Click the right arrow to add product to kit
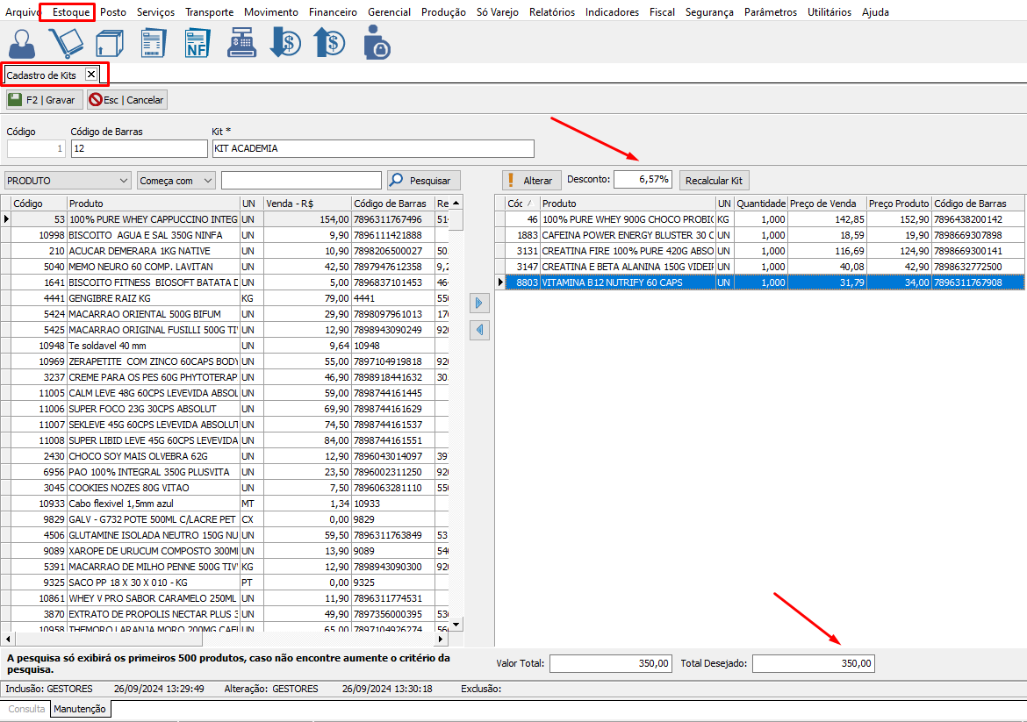The image size is (1027, 722). pyautogui.click(x=478, y=303)
